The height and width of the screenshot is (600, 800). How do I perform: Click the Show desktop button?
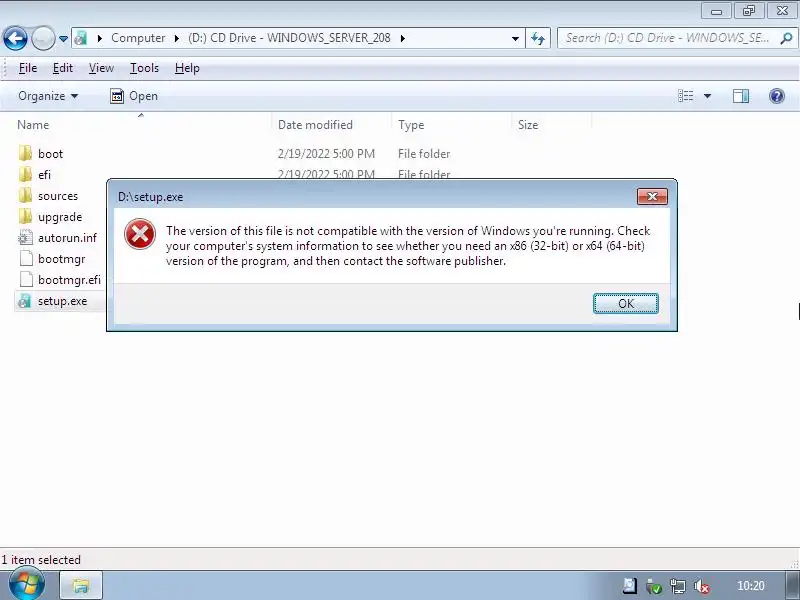tap(793, 585)
